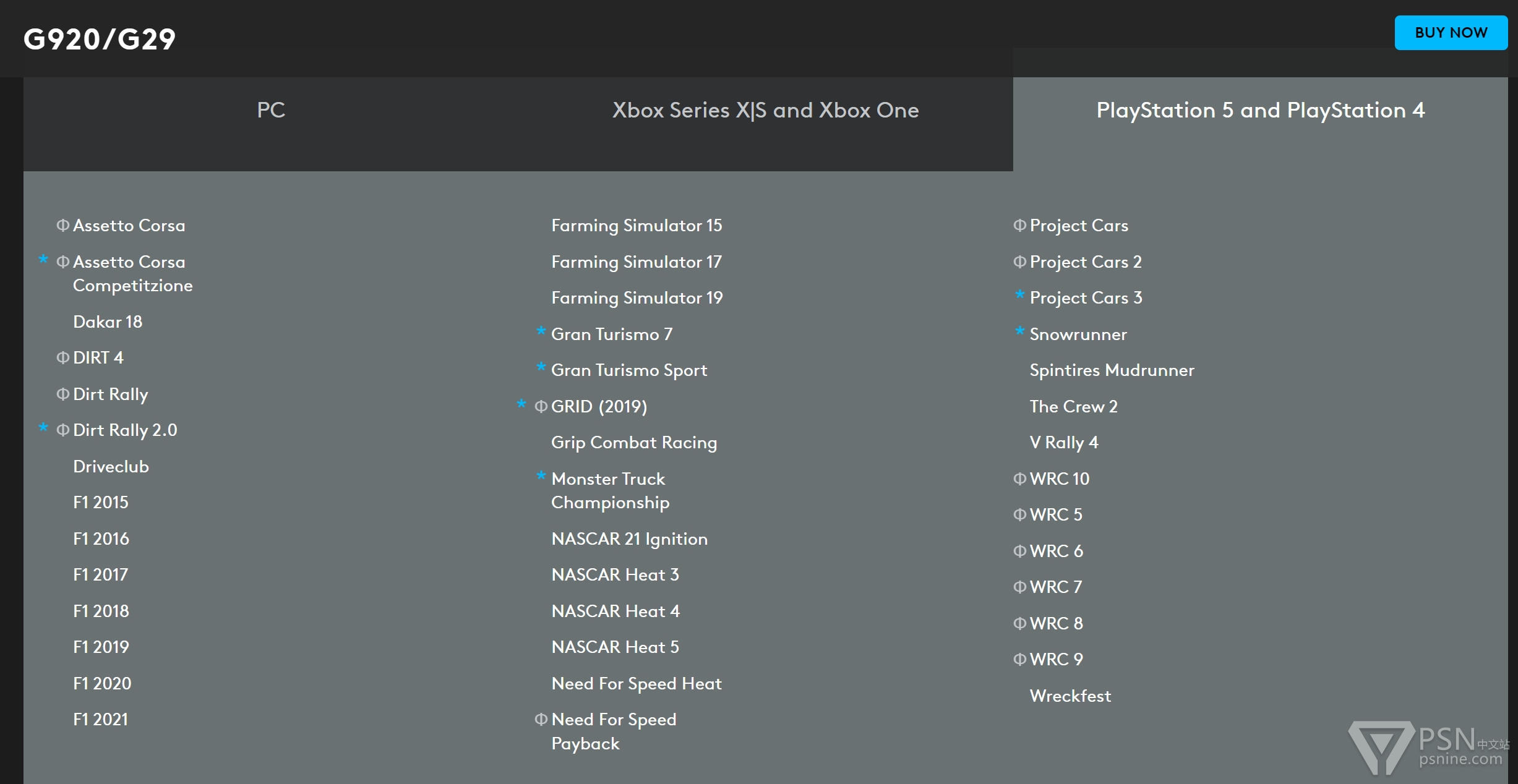Viewport: 1518px width, 784px height.
Task: Click the phi symbol beside Project Cars
Action: click(1019, 226)
